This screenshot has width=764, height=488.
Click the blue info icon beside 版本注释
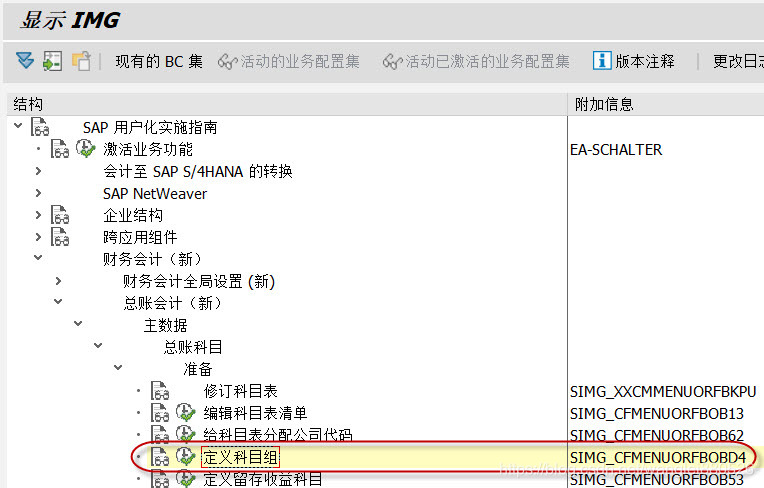602,61
